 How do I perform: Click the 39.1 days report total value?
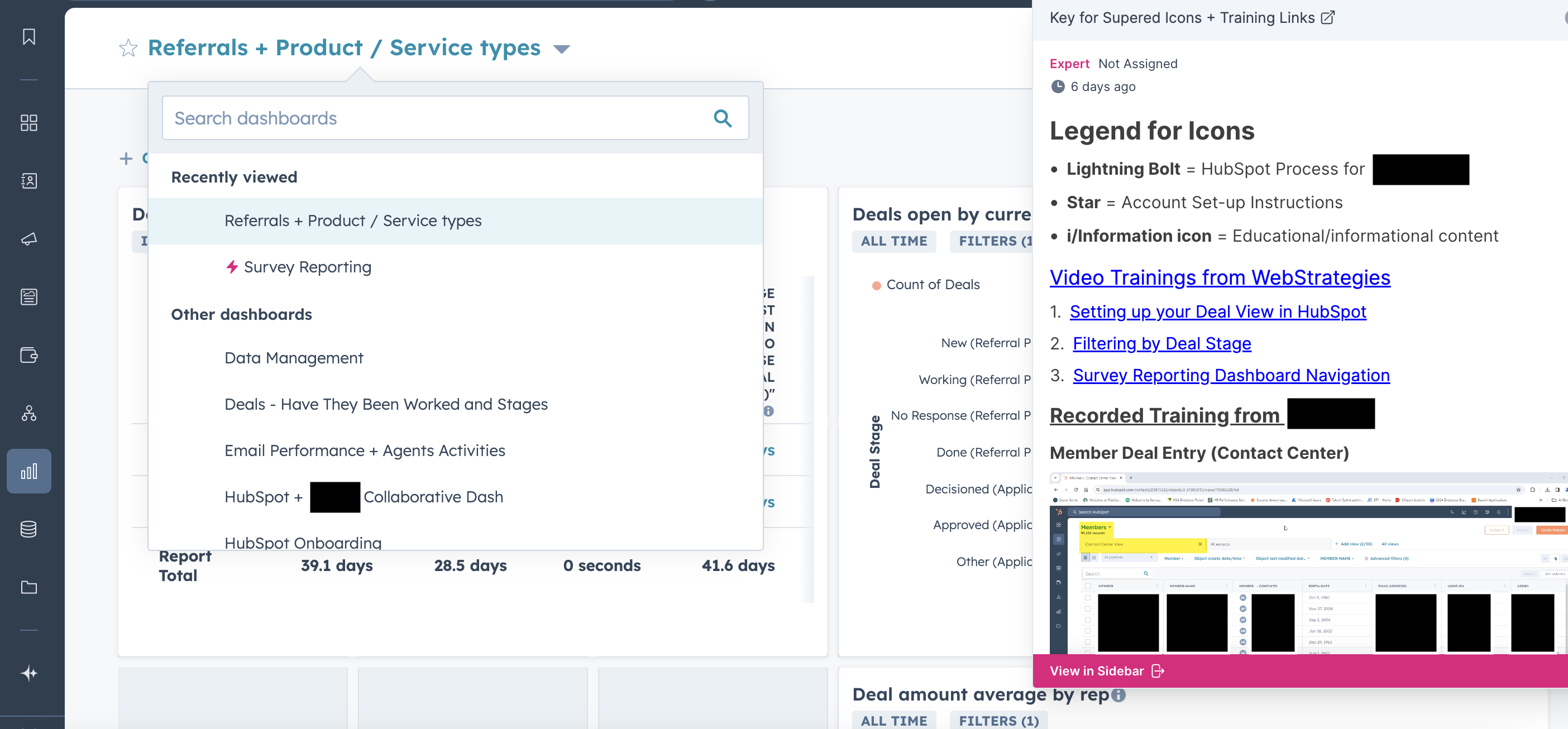[x=337, y=565]
